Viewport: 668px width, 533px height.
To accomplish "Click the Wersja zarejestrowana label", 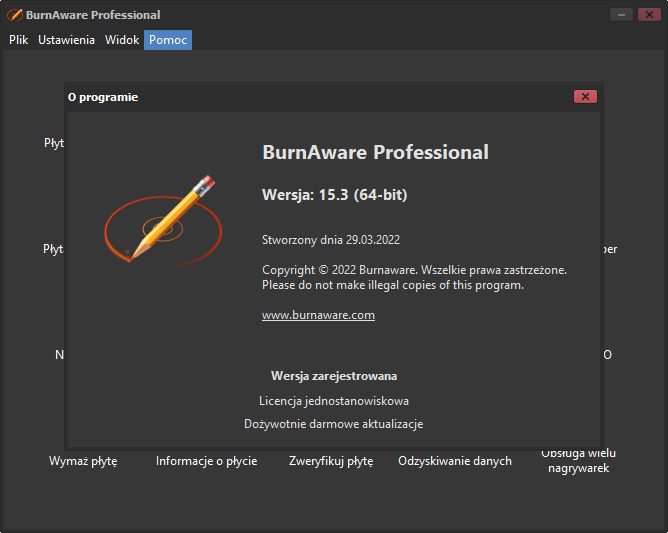I will (334, 376).
